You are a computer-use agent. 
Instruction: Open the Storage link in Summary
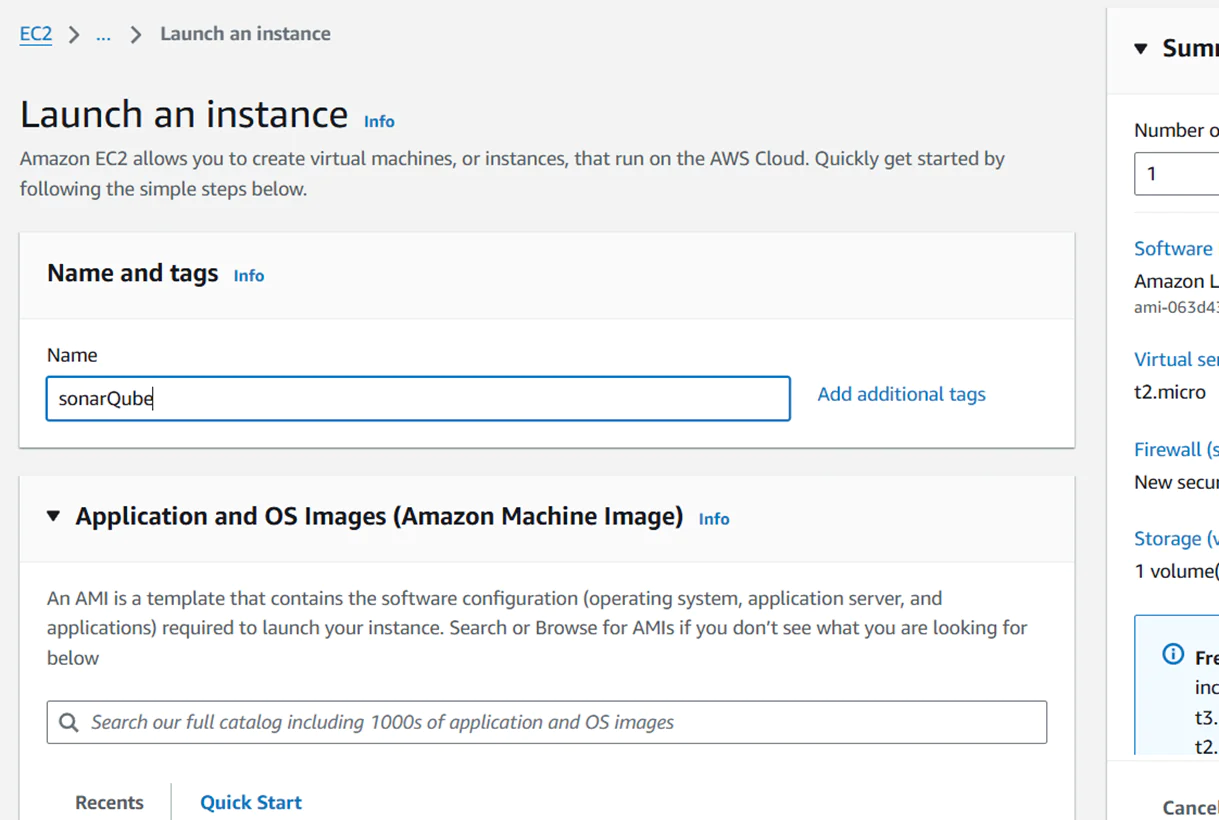1176,538
